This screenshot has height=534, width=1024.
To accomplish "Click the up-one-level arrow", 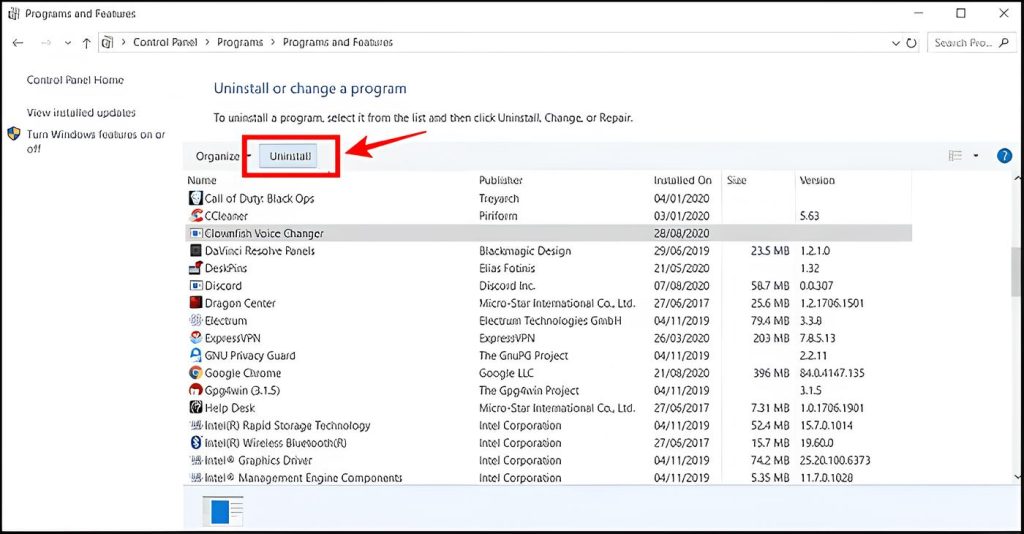I will pos(87,43).
